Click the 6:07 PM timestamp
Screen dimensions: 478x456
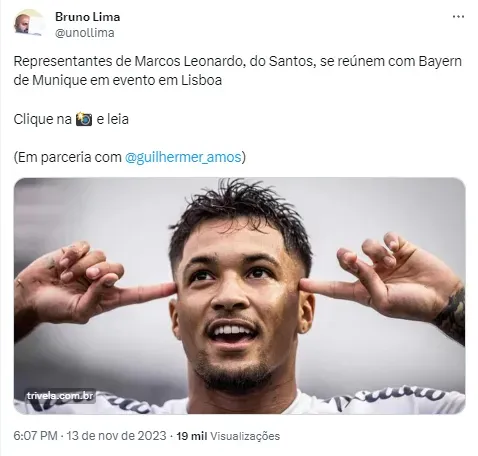pos(35,436)
